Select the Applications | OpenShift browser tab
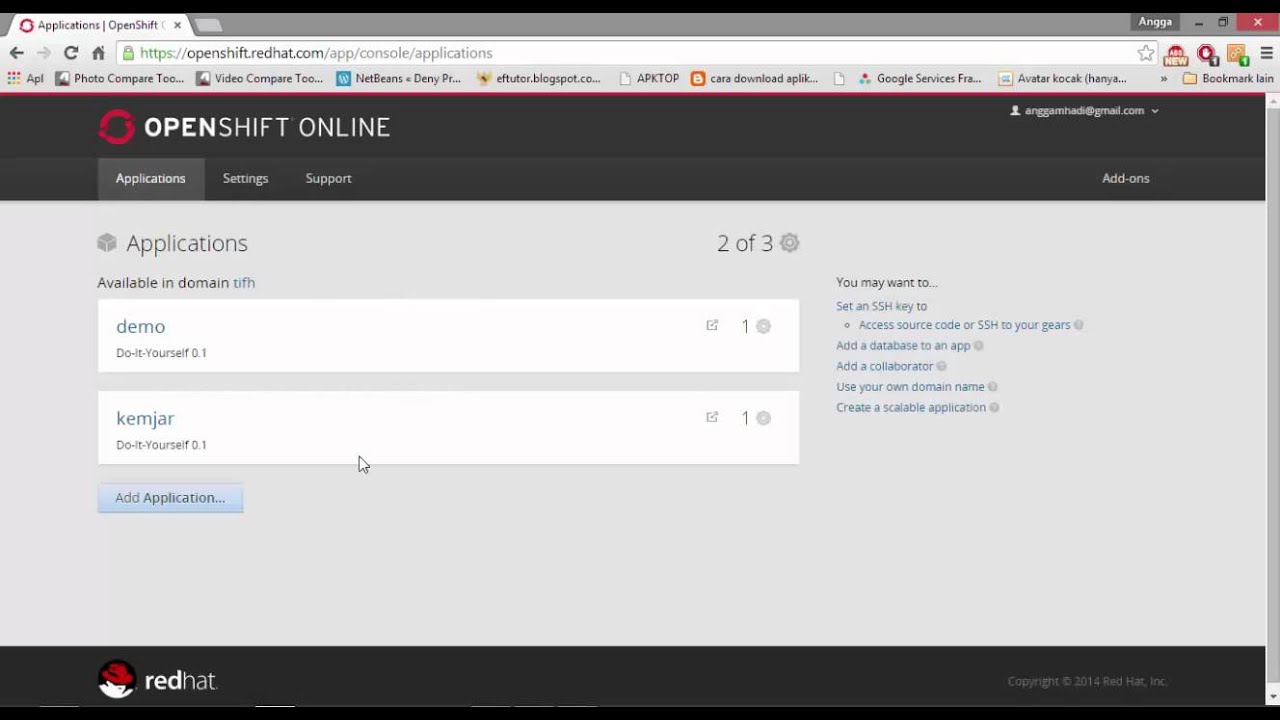Viewport: 1280px width, 720px height. (x=98, y=25)
